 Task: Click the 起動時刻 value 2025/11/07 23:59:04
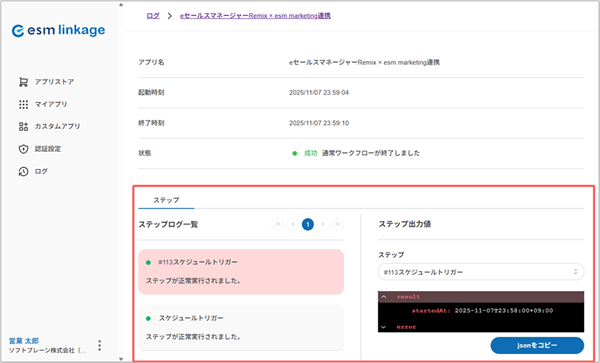(319, 93)
